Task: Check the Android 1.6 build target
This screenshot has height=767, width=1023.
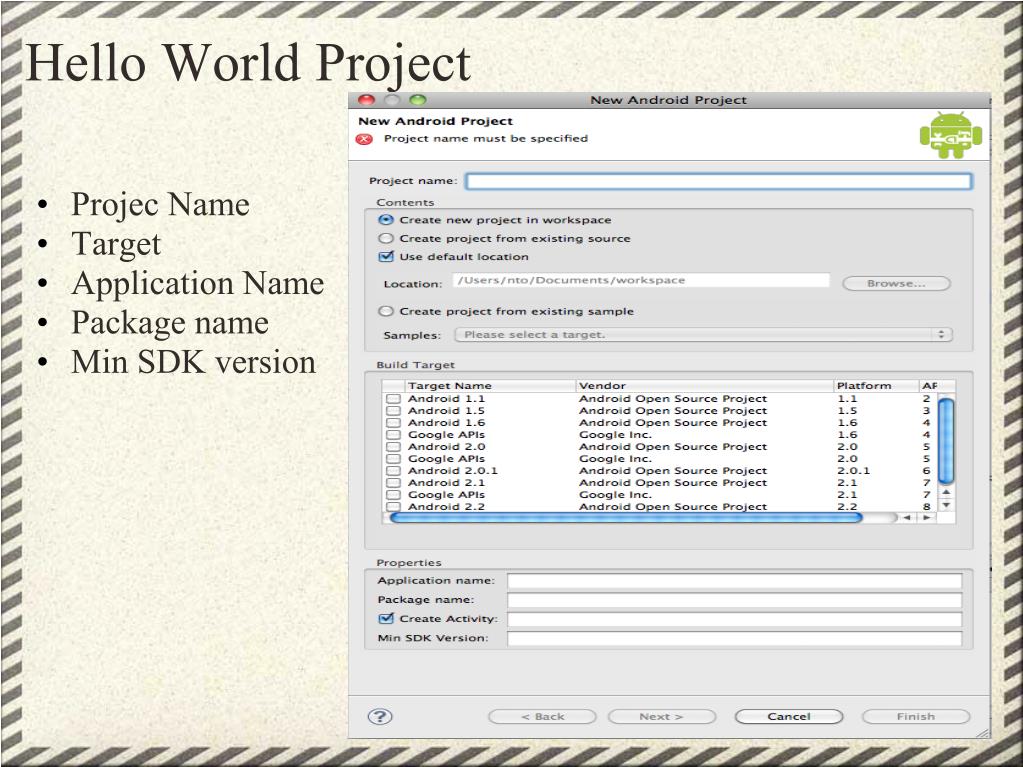Action: (393, 423)
